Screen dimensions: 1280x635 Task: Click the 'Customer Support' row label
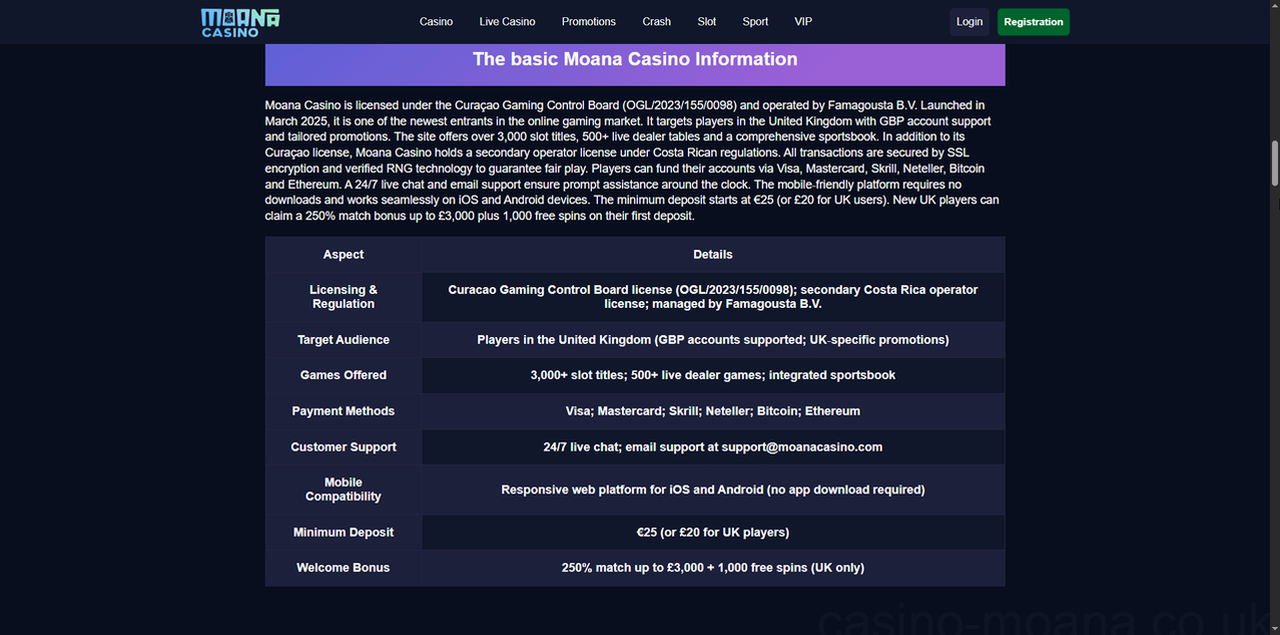343,447
